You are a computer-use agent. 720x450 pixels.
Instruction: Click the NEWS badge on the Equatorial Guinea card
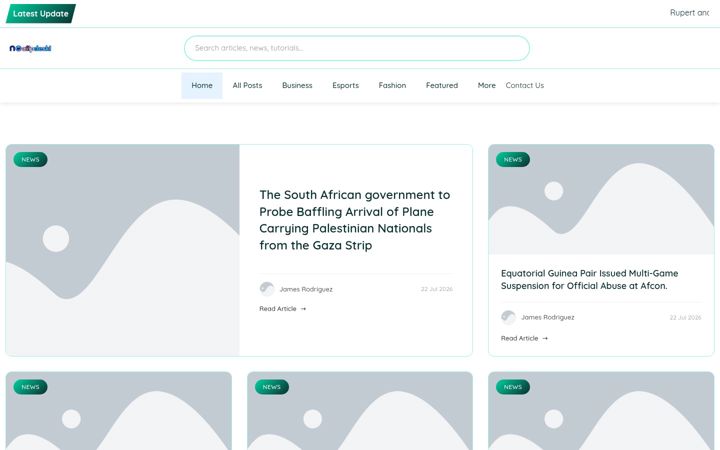513,159
